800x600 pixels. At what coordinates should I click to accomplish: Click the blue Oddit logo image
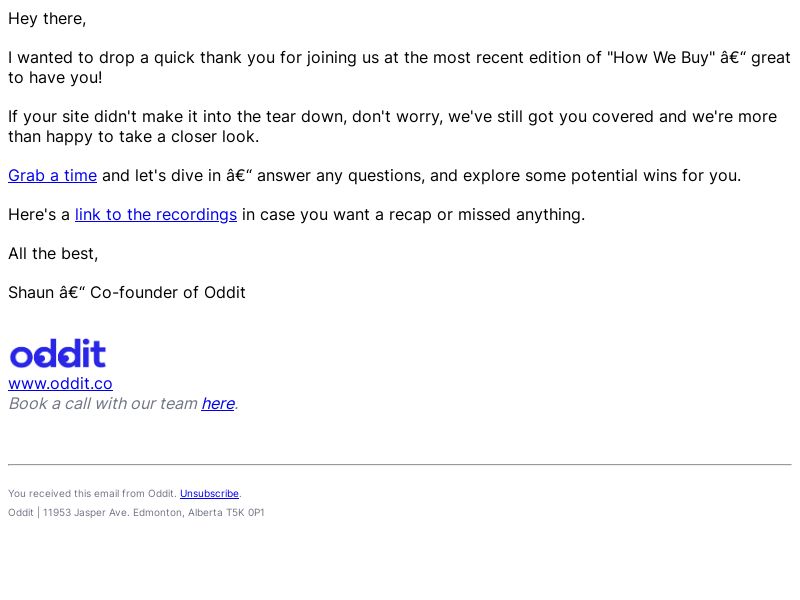tap(58, 353)
